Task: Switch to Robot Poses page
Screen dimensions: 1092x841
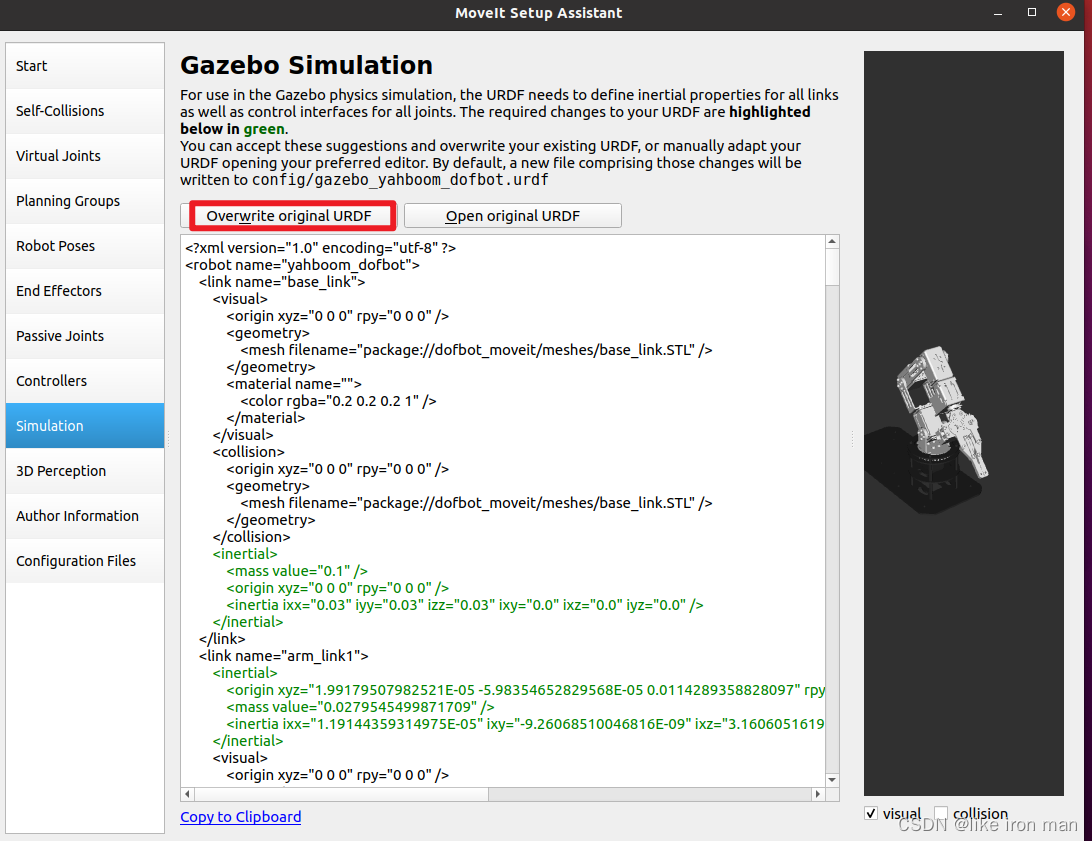Action: tap(85, 246)
